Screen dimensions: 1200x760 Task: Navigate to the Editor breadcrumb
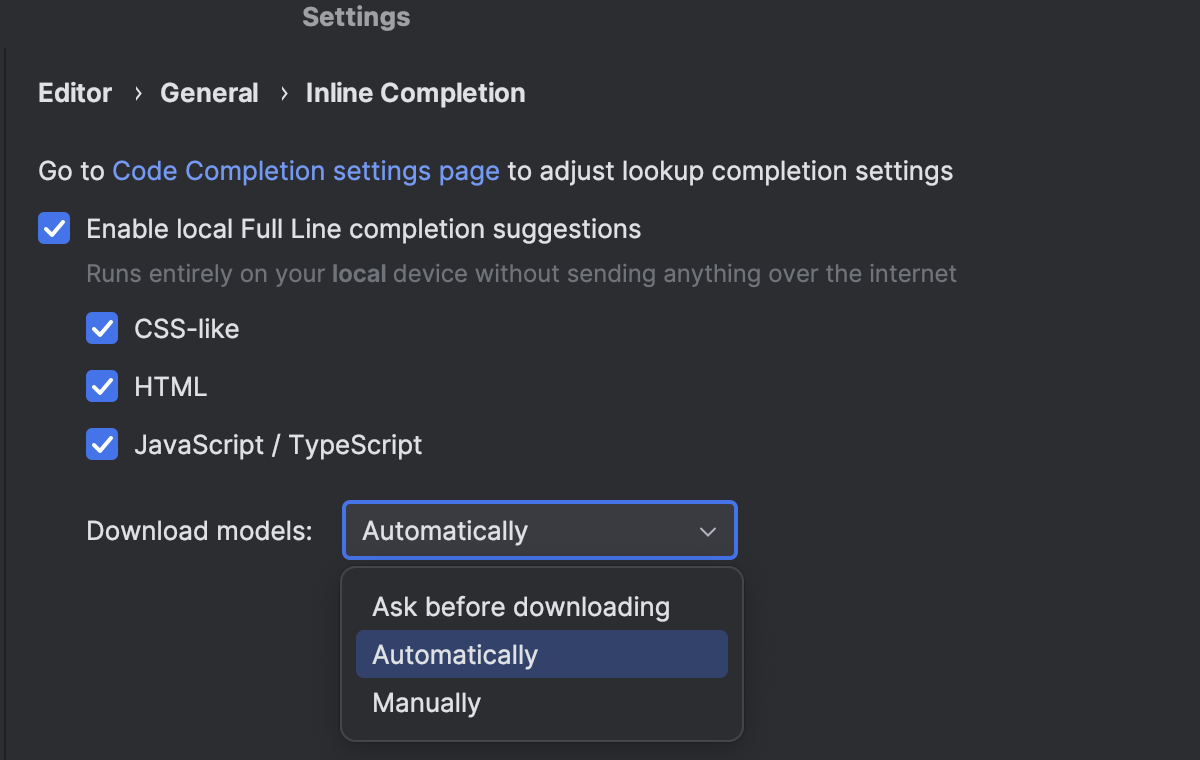pos(74,92)
